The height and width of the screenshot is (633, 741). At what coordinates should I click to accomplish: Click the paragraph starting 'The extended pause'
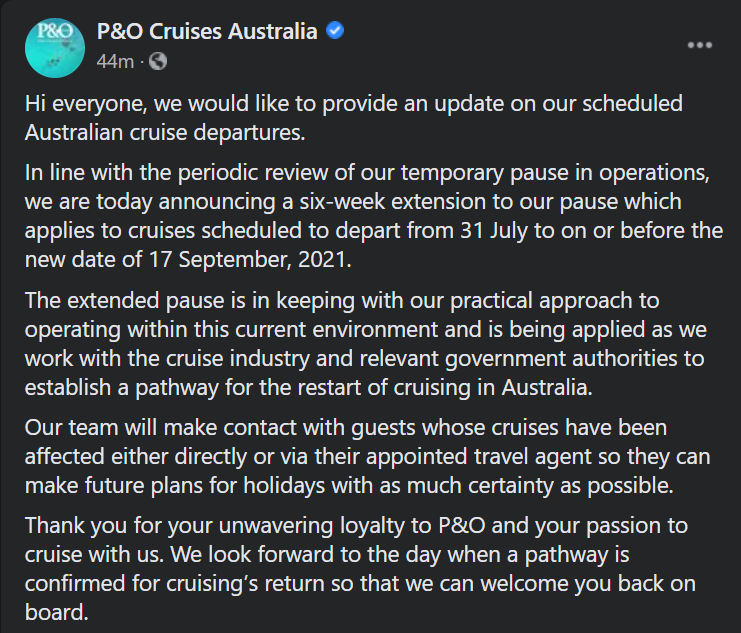click(366, 344)
